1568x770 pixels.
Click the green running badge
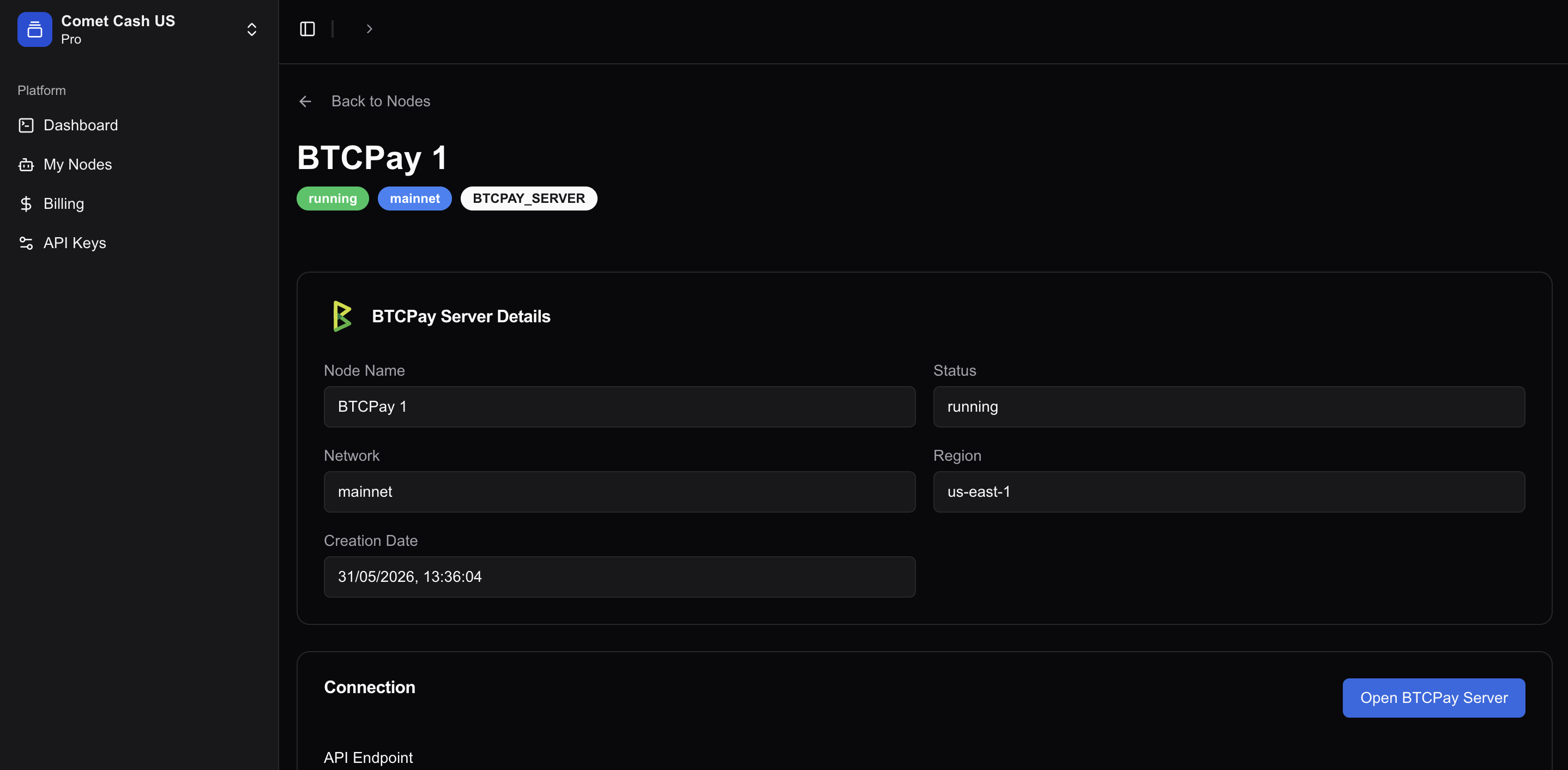coord(333,198)
